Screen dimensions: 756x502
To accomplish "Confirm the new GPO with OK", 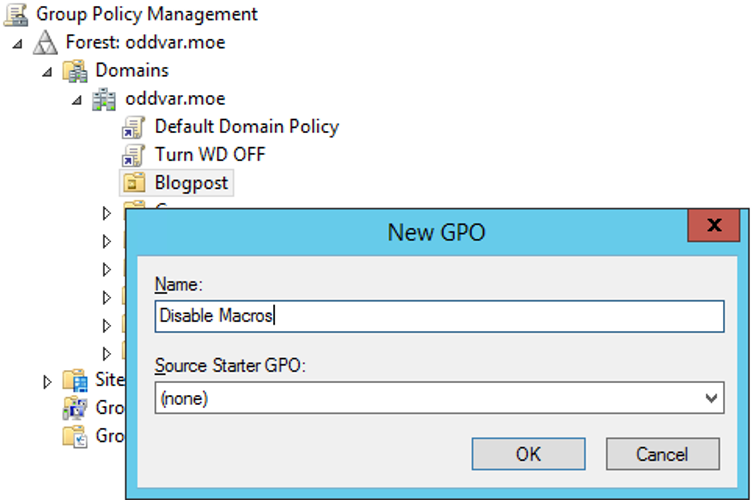I will click(x=528, y=454).
